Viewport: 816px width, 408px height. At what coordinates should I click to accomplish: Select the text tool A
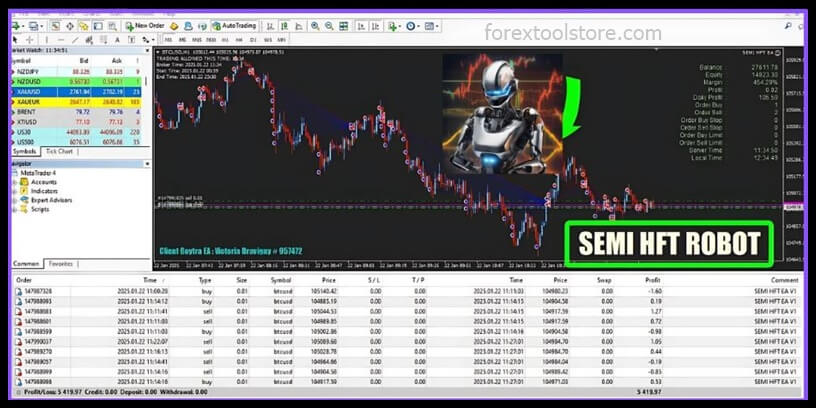coord(117,40)
